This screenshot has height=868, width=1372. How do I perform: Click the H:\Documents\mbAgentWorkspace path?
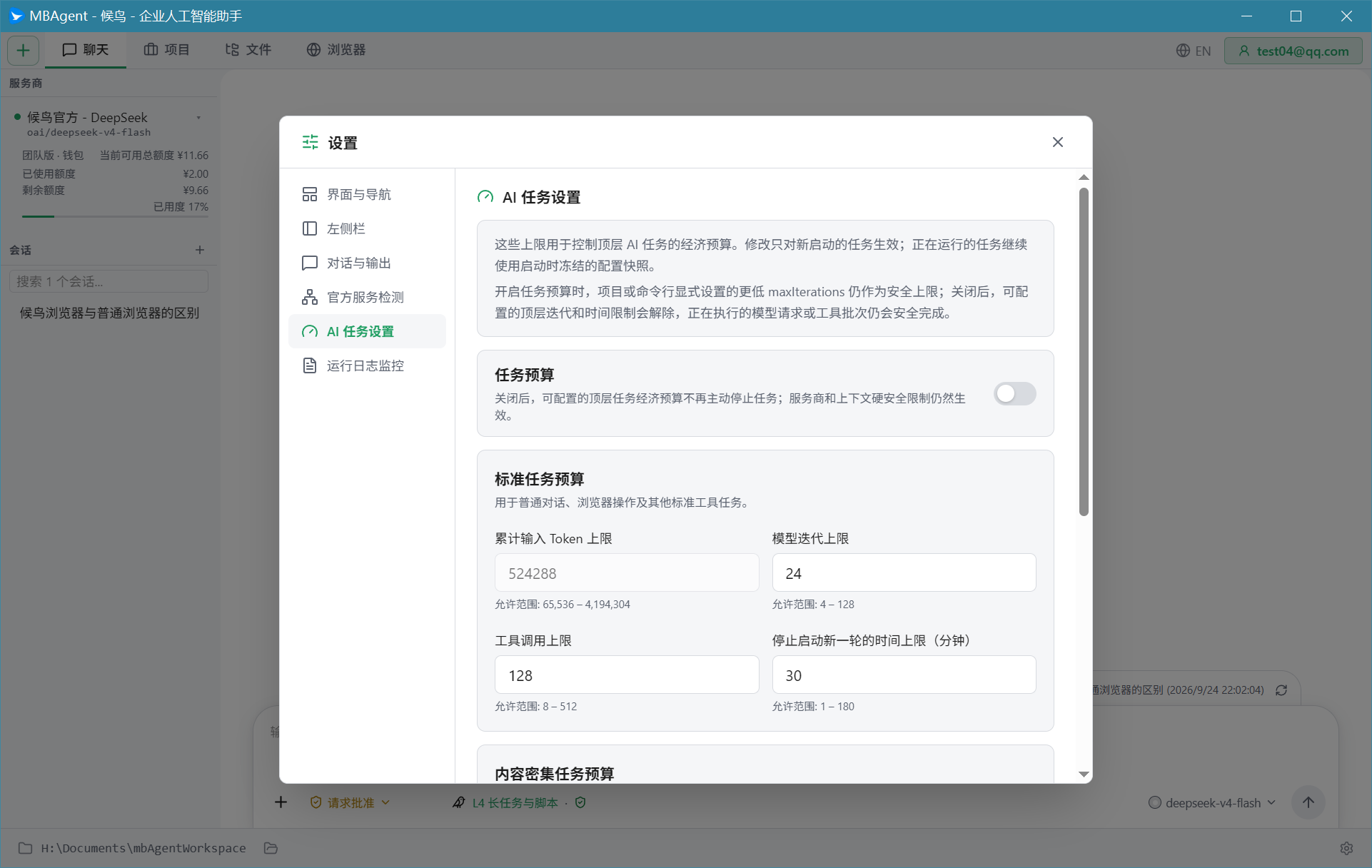point(143,848)
